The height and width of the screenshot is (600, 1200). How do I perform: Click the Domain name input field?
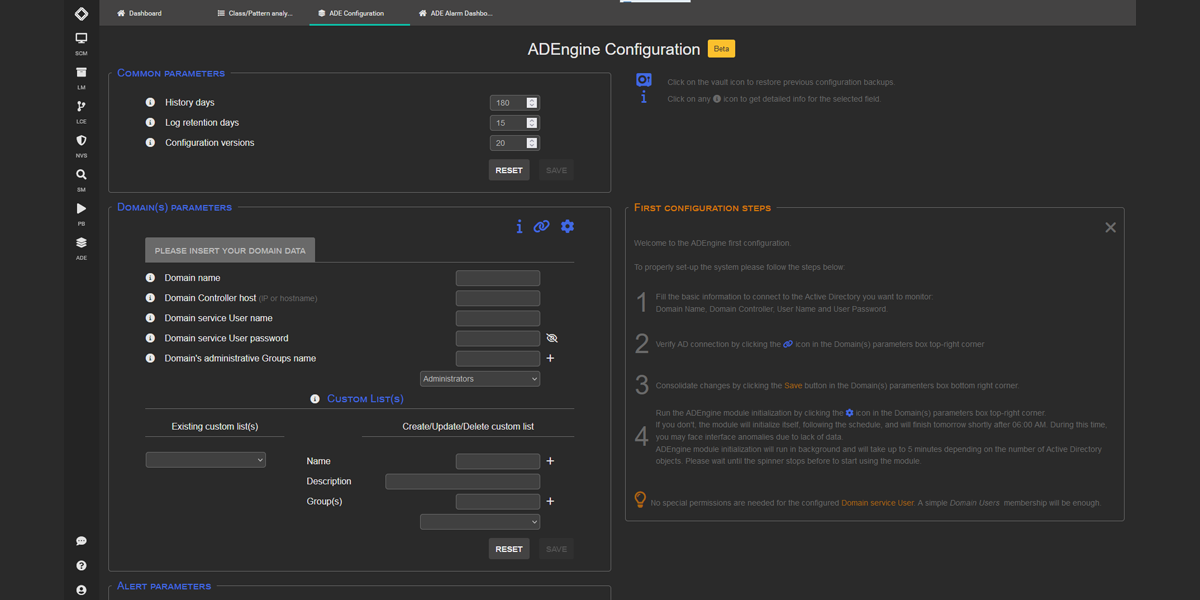(x=497, y=279)
